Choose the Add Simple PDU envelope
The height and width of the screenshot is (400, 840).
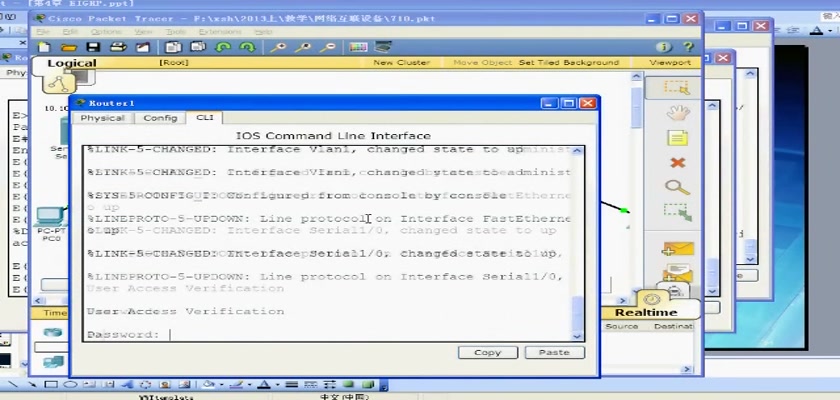tap(678, 249)
